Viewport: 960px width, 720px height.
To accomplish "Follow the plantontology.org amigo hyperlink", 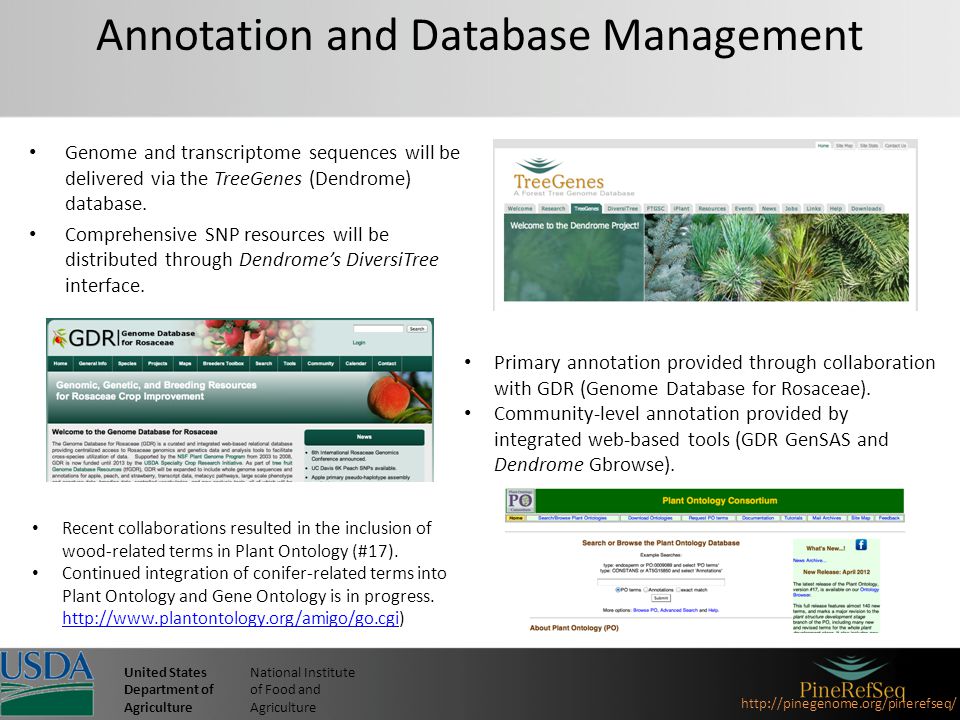I will (231, 618).
